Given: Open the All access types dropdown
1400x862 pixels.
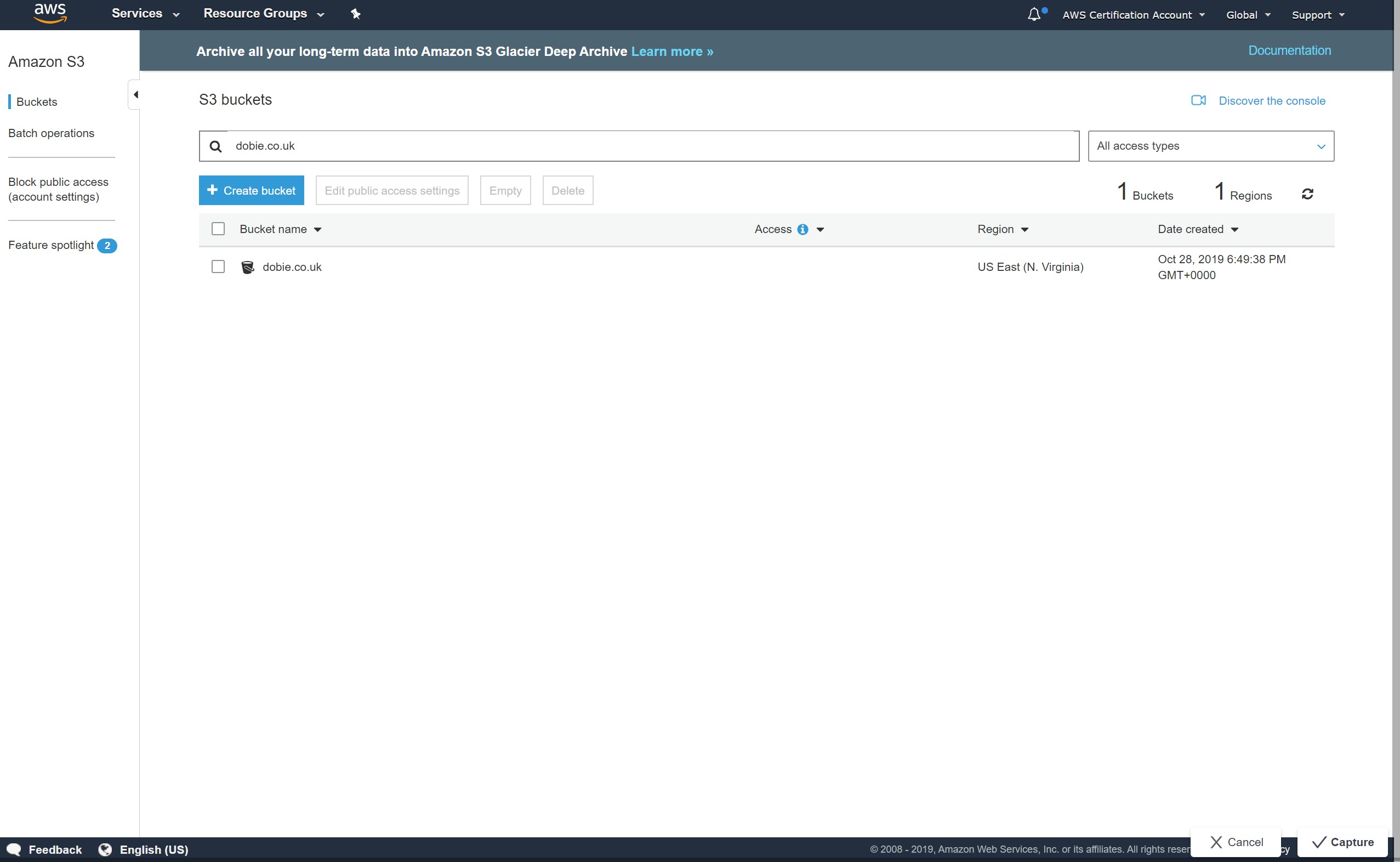Looking at the screenshot, I should pyautogui.click(x=1210, y=146).
